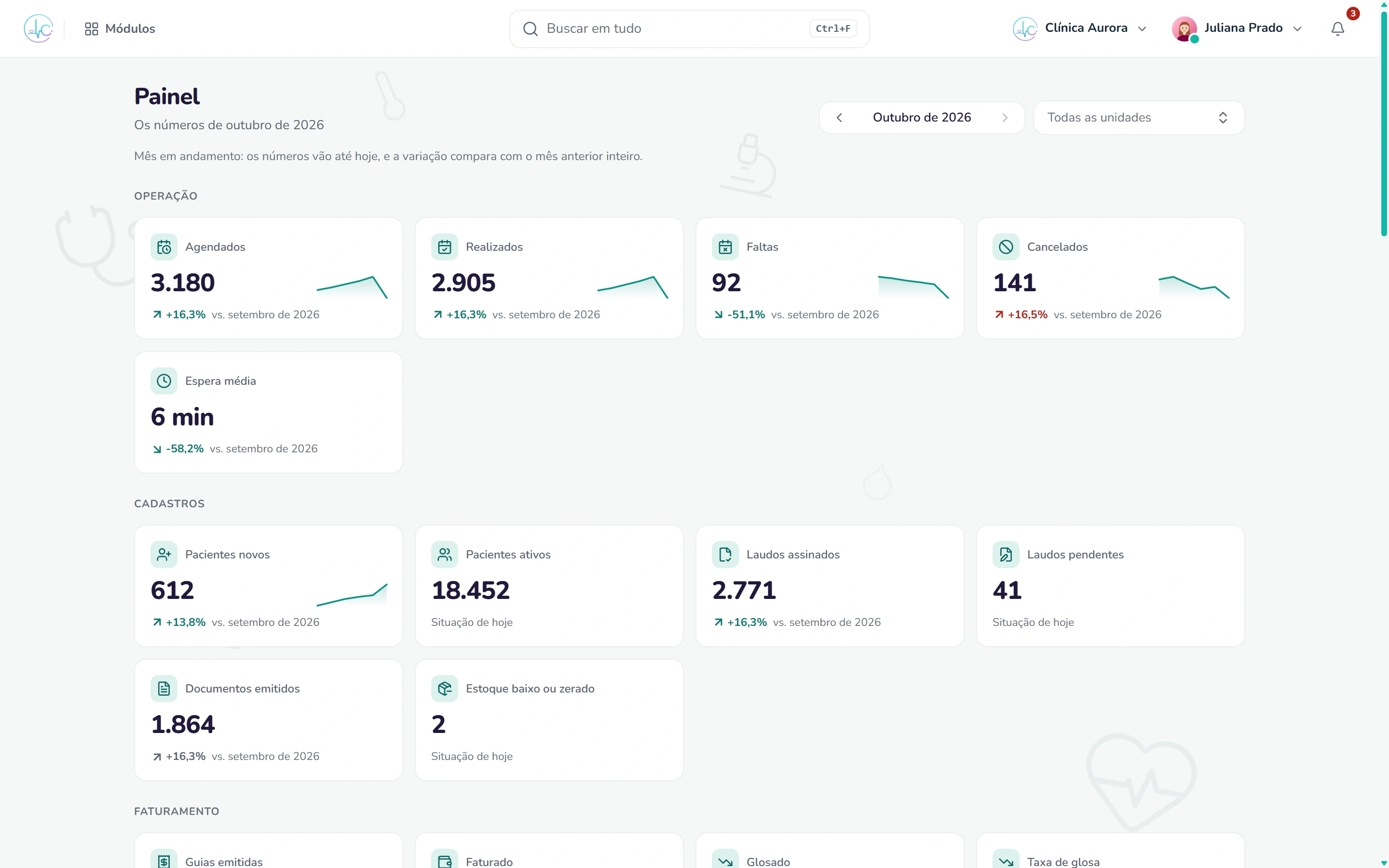Click the scrollbar down arrow
1389x868 pixels.
tap(1384, 863)
